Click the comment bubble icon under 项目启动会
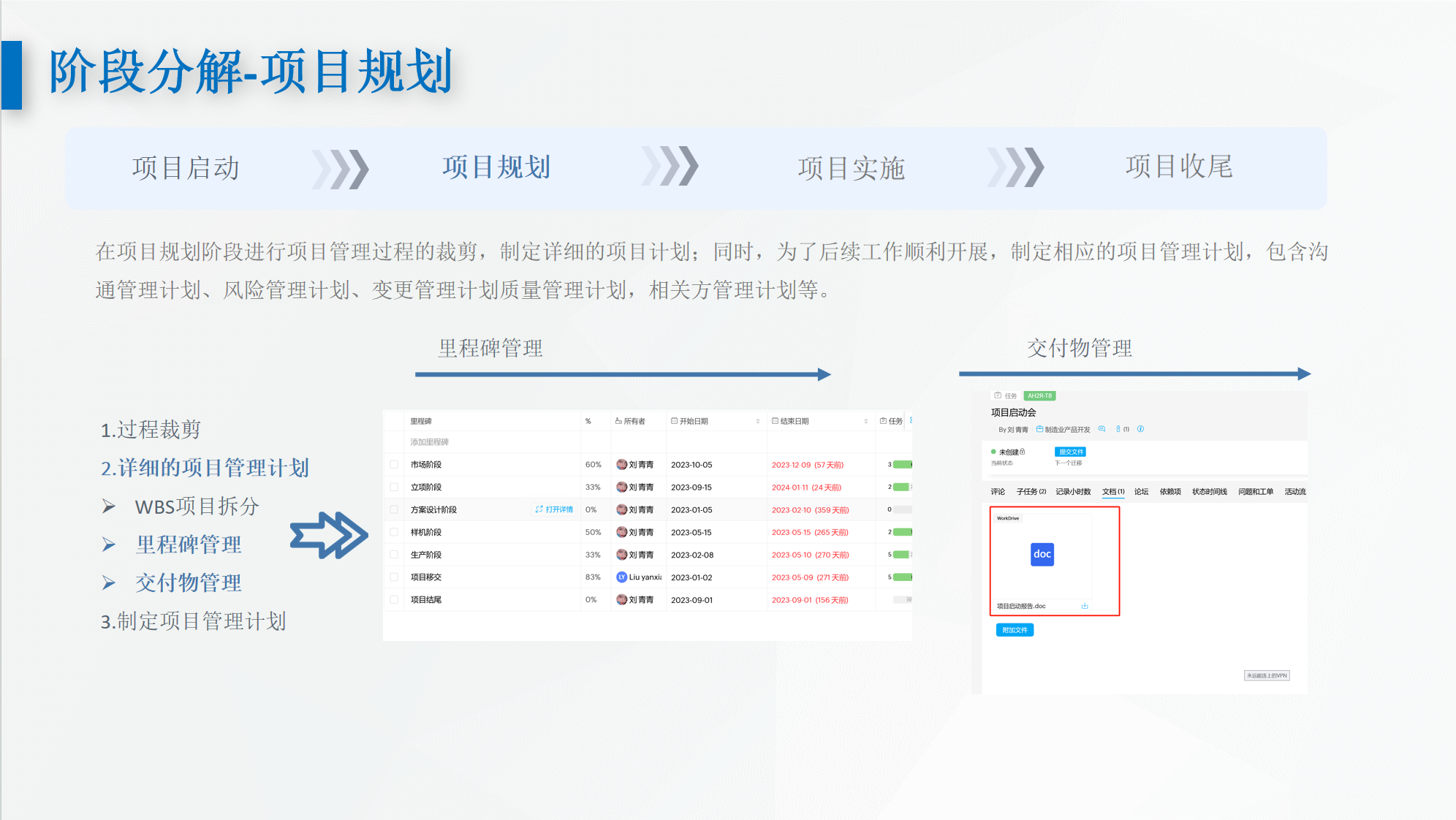 click(x=1102, y=429)
